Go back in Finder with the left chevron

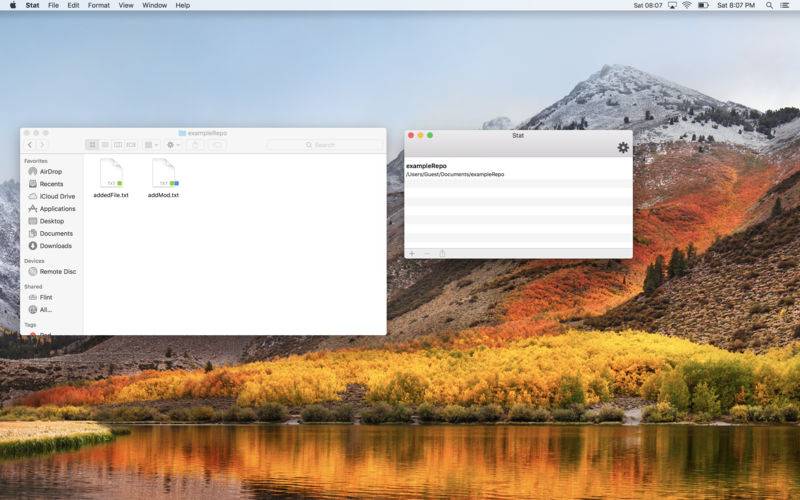(30, 145)
